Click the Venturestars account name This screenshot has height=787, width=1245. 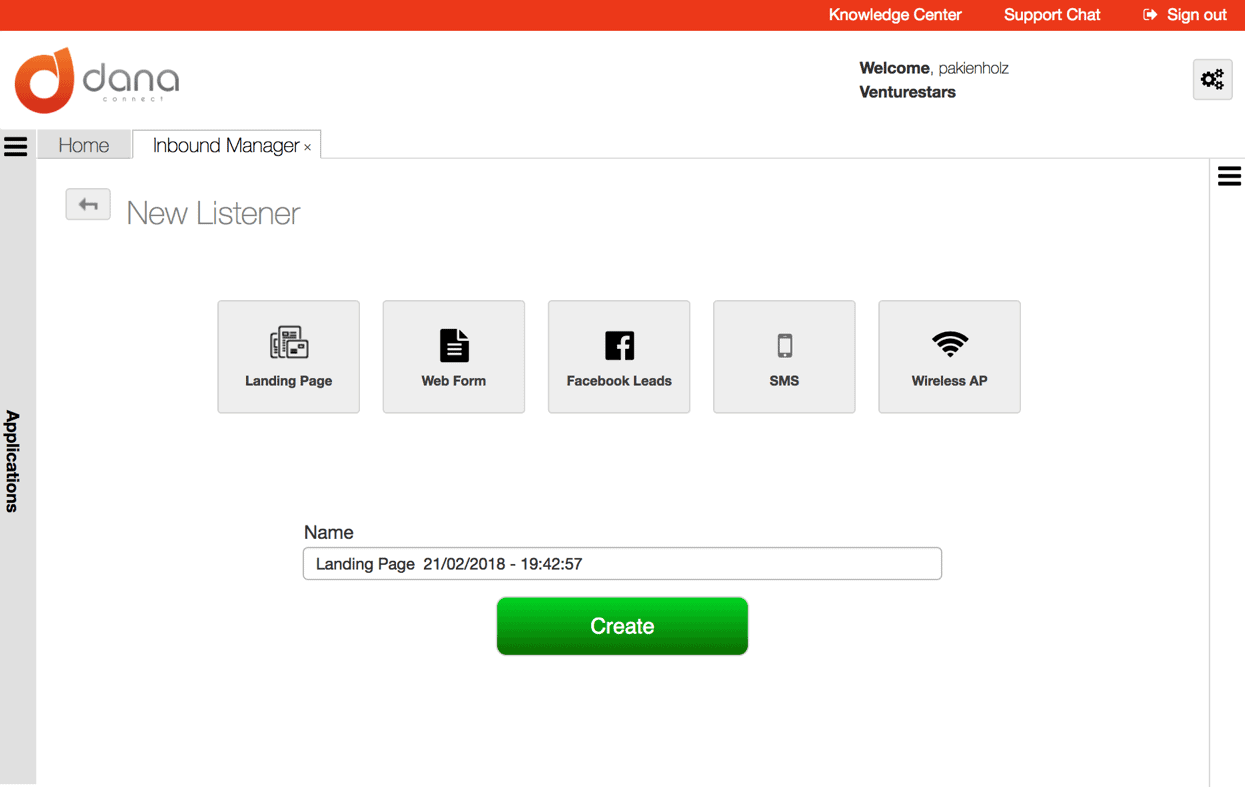[907, 92]
